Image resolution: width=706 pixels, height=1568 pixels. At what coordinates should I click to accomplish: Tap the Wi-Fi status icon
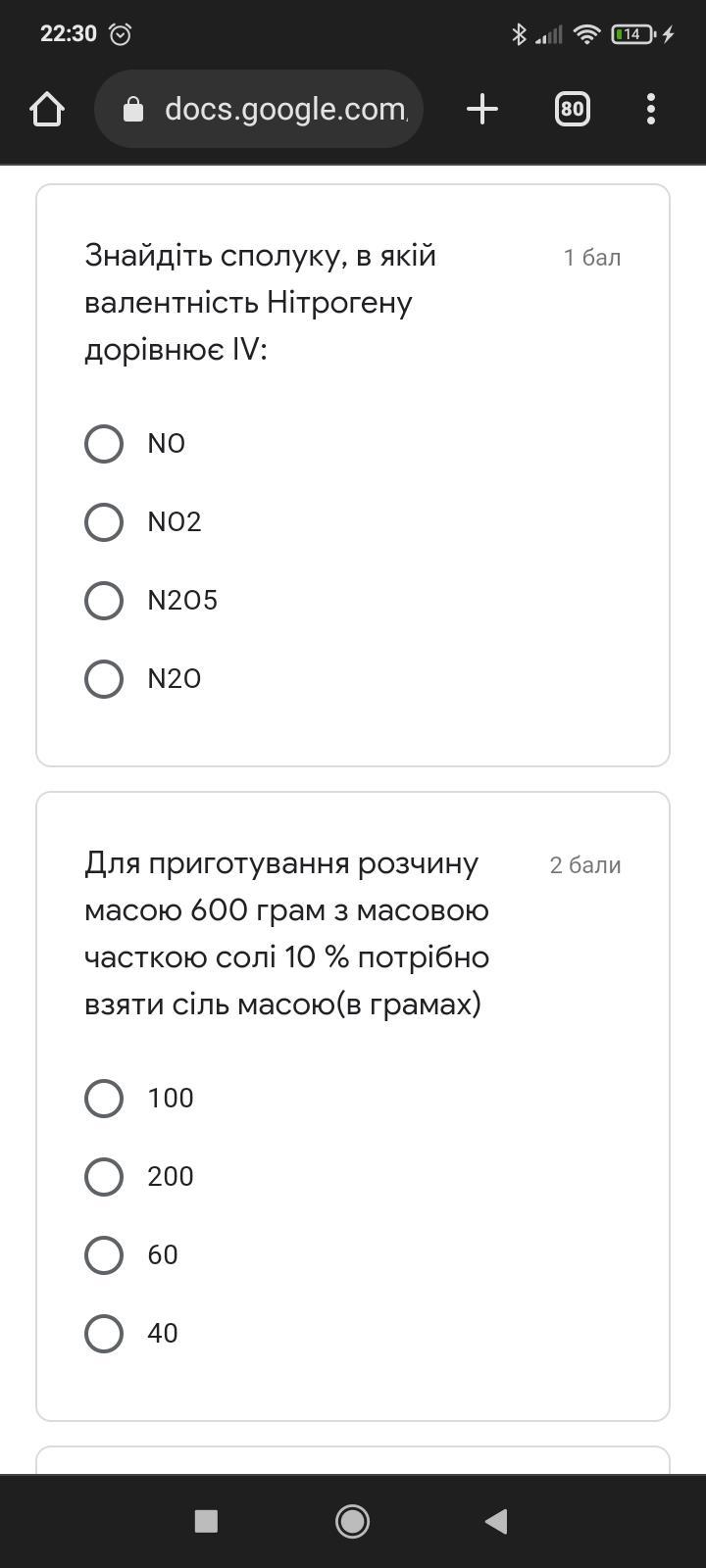(586, 34)
